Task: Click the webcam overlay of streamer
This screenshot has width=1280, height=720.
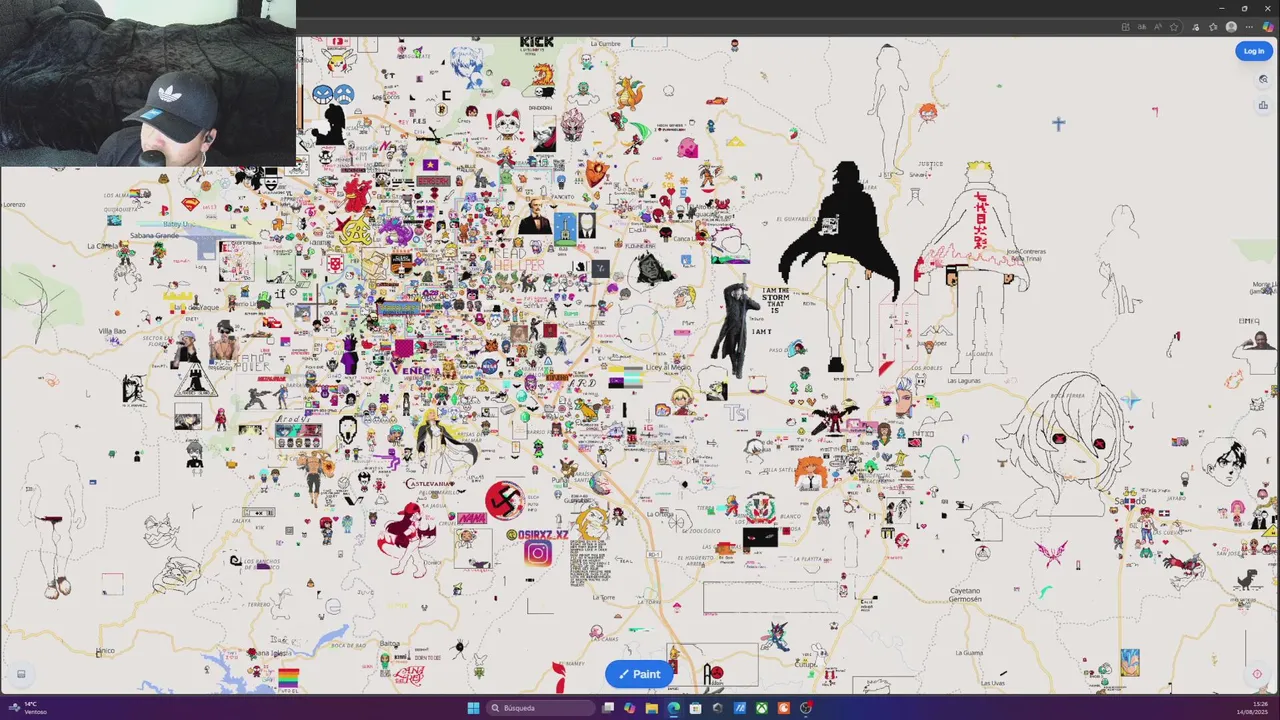Action: pyautogui.click(x=148, y=83)
